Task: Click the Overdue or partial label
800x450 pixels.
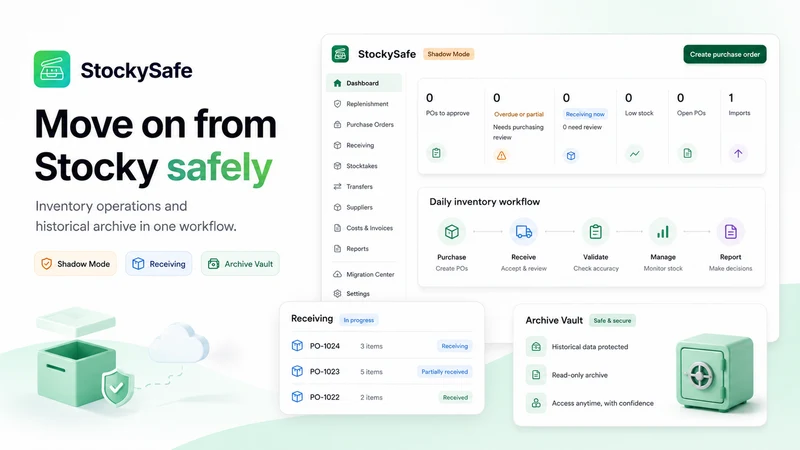Action: coord(519,114)
